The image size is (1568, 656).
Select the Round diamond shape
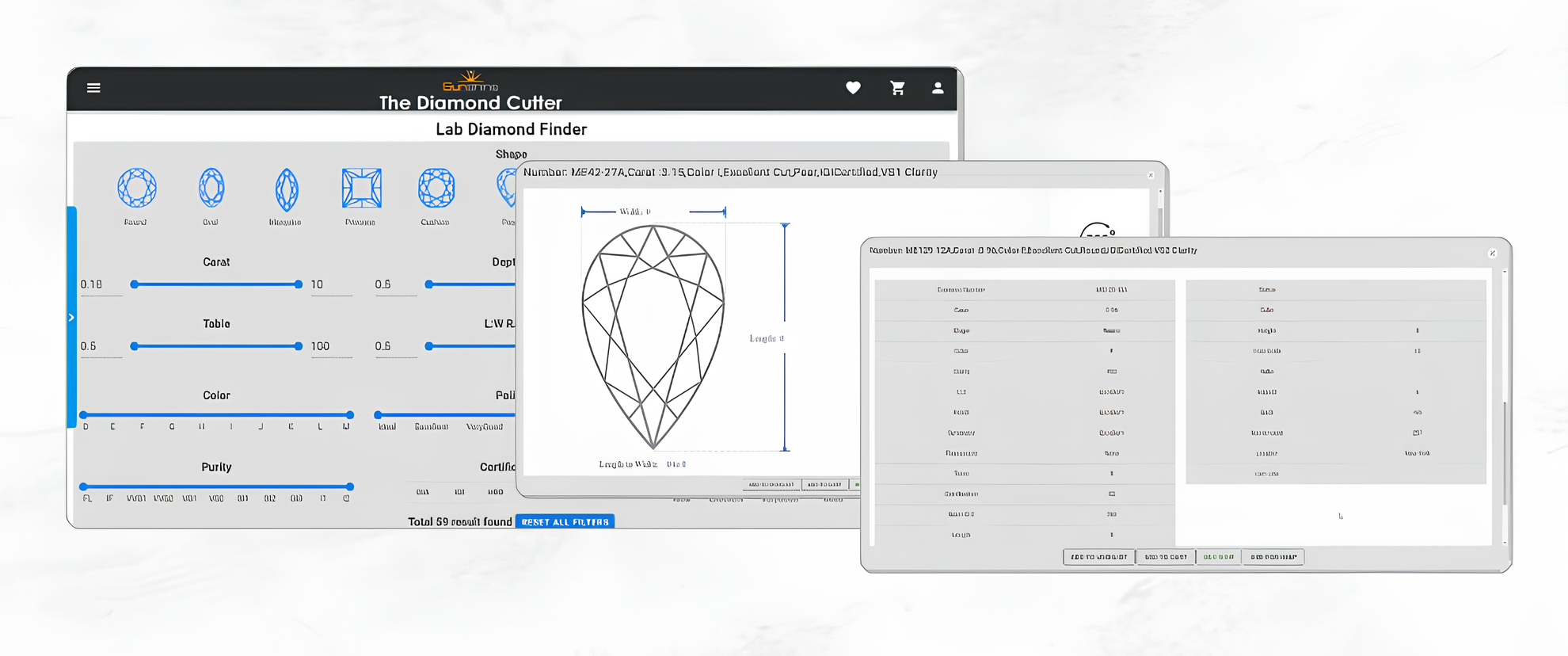point(136,189)
